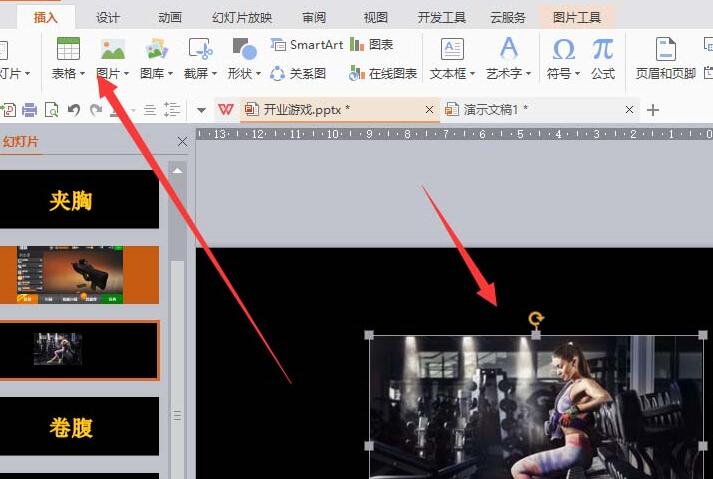Select the 卷腹 slide thumbnail

[79, 426]
